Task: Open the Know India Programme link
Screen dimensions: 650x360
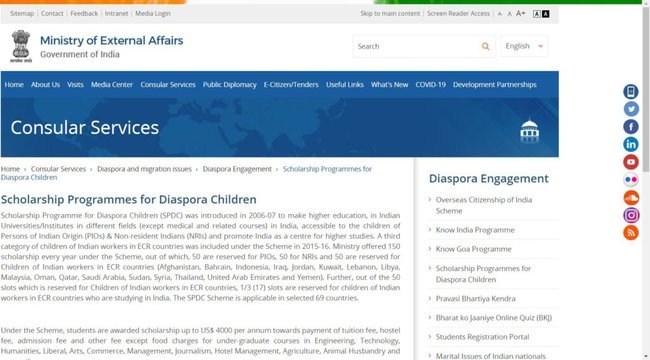Action: (475, 230)
